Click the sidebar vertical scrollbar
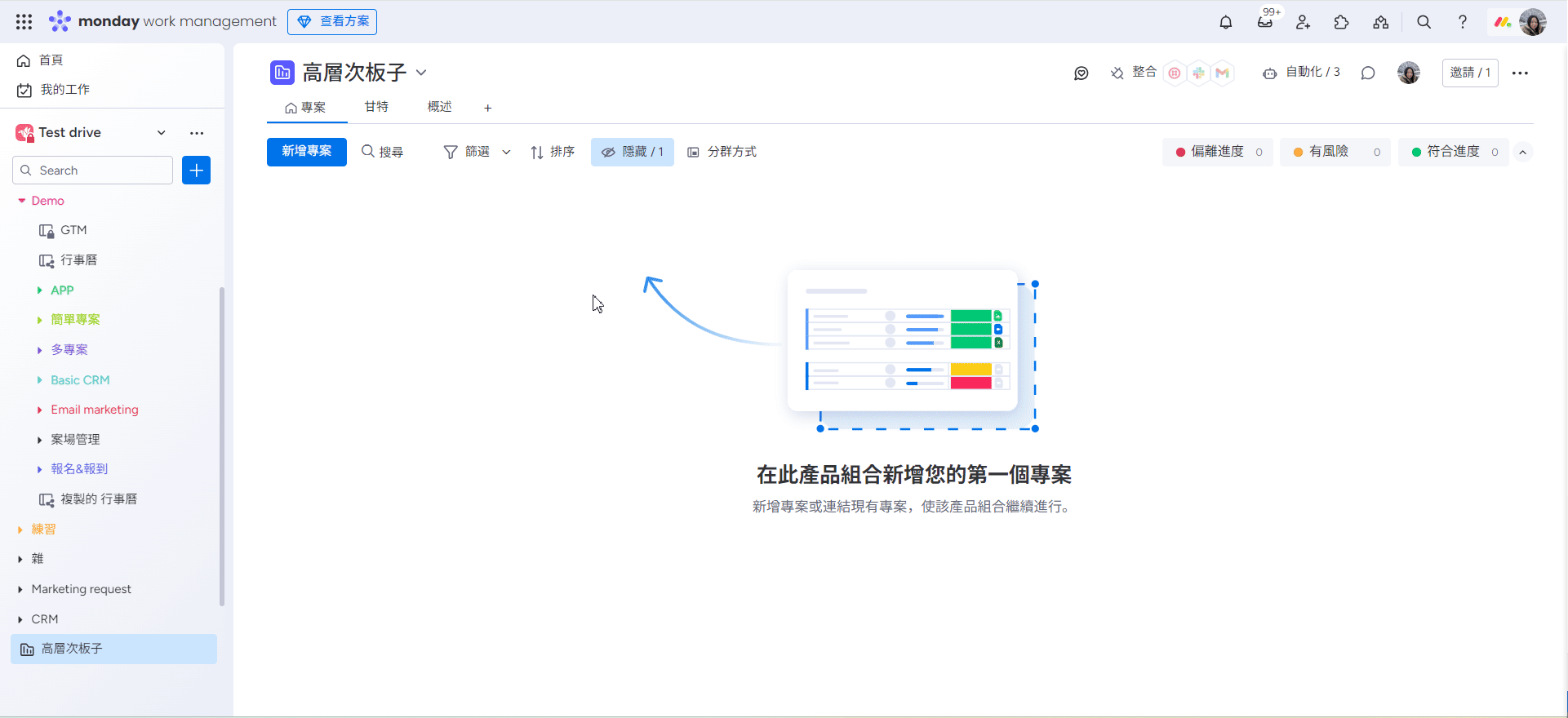The height and width of the screenshot is (718, 1568). click(x=222, y=446)
